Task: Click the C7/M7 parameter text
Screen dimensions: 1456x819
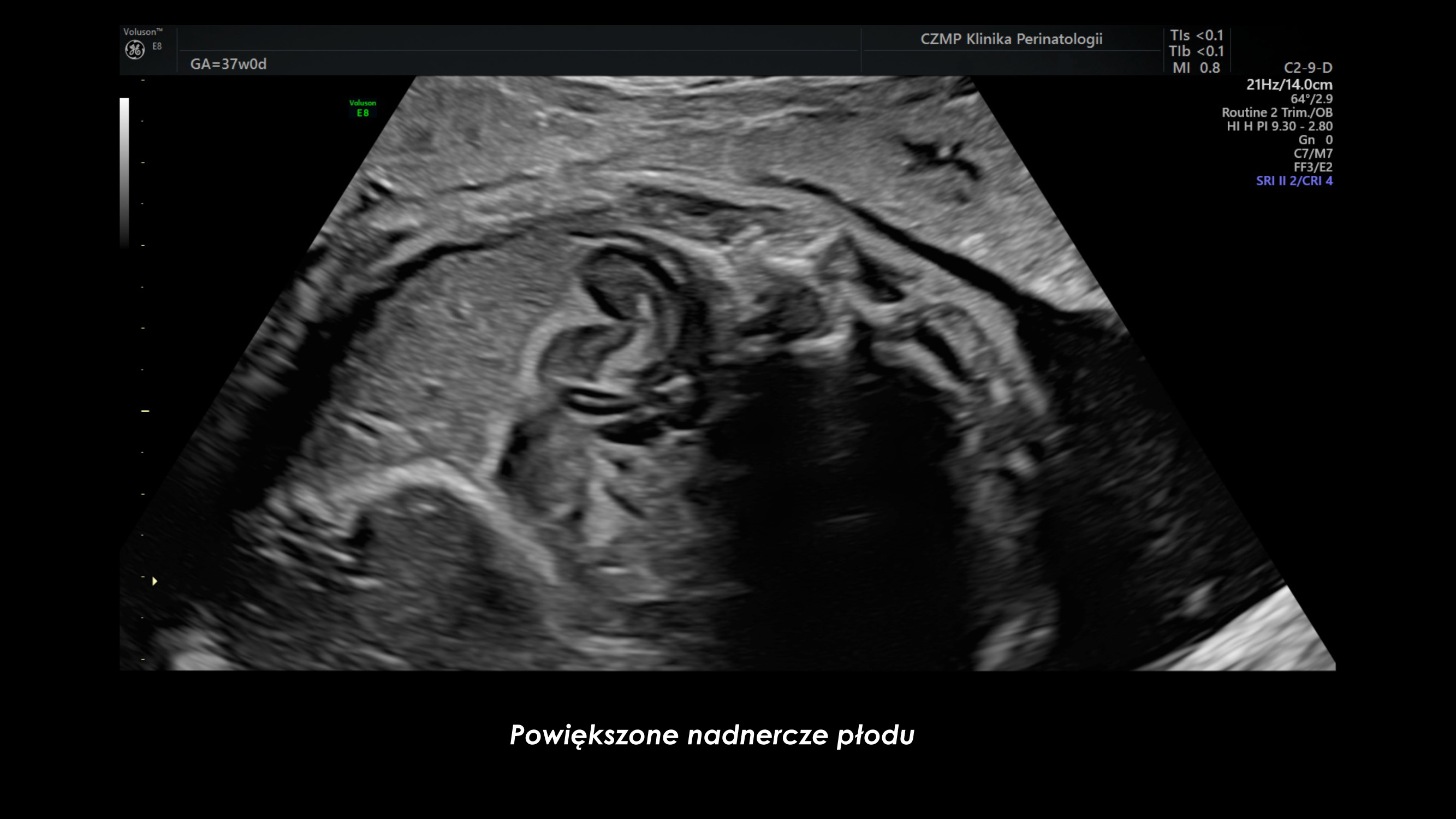Action: pyautogui.click(x=1312, y=153)
